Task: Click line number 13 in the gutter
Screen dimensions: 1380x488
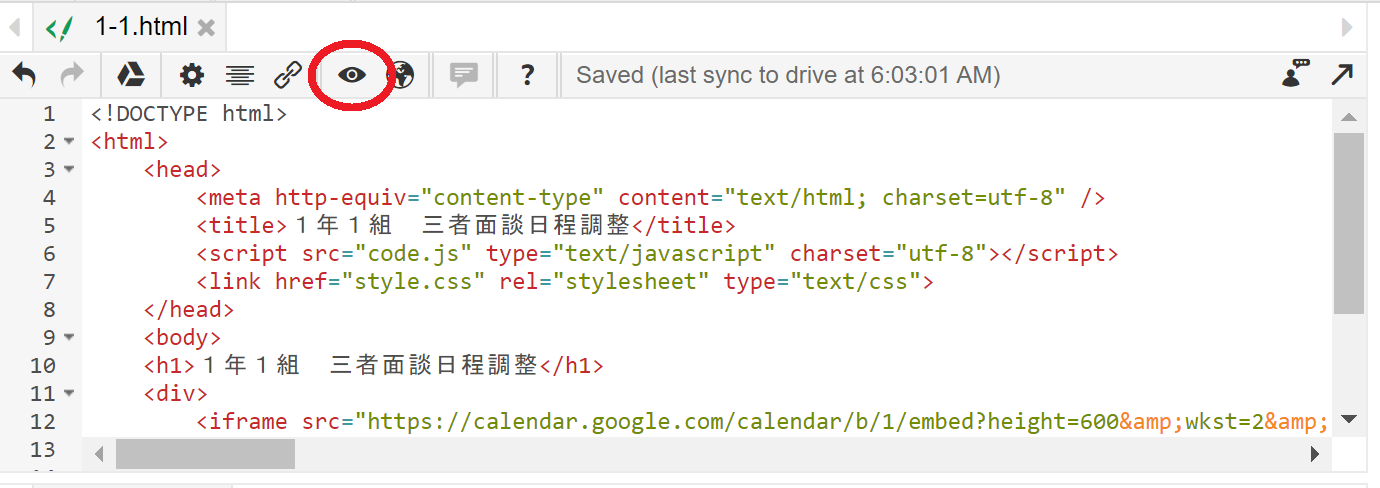Action: click(42, 450)
